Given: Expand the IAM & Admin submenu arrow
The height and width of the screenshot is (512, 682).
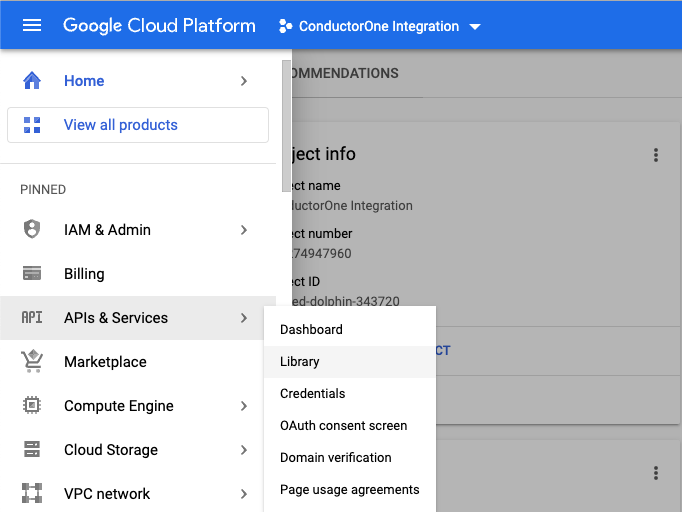Looking at the screenshot, I should click(x=244, y=230).
